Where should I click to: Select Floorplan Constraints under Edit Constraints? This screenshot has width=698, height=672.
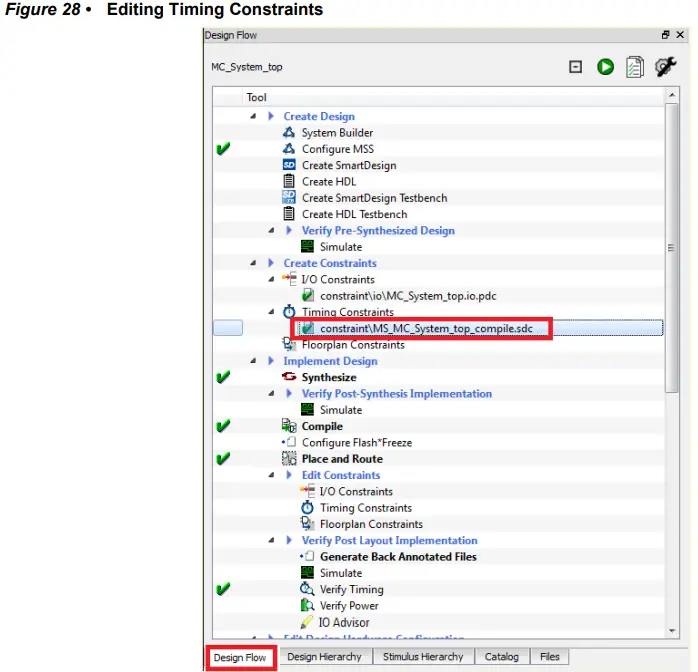(x=371, y=524)
